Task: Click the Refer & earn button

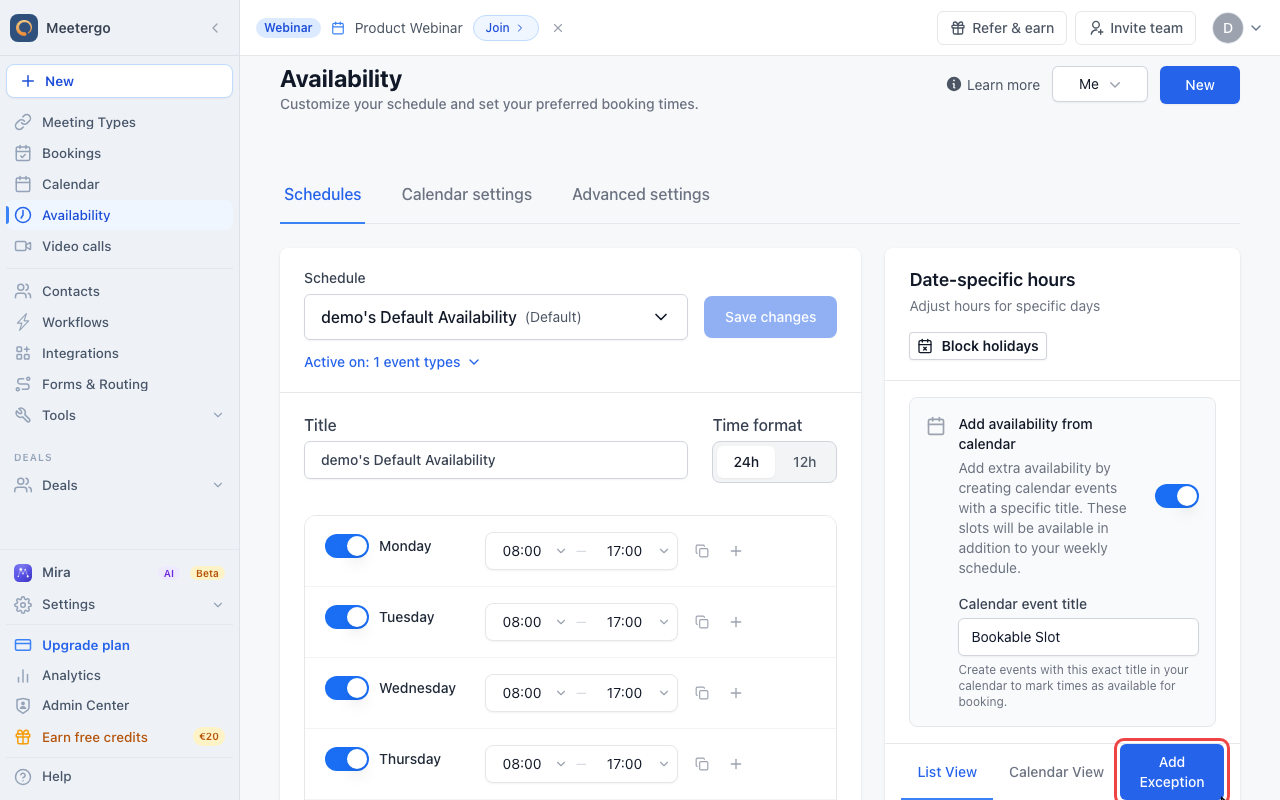Action: click(x=1002, y=28)
